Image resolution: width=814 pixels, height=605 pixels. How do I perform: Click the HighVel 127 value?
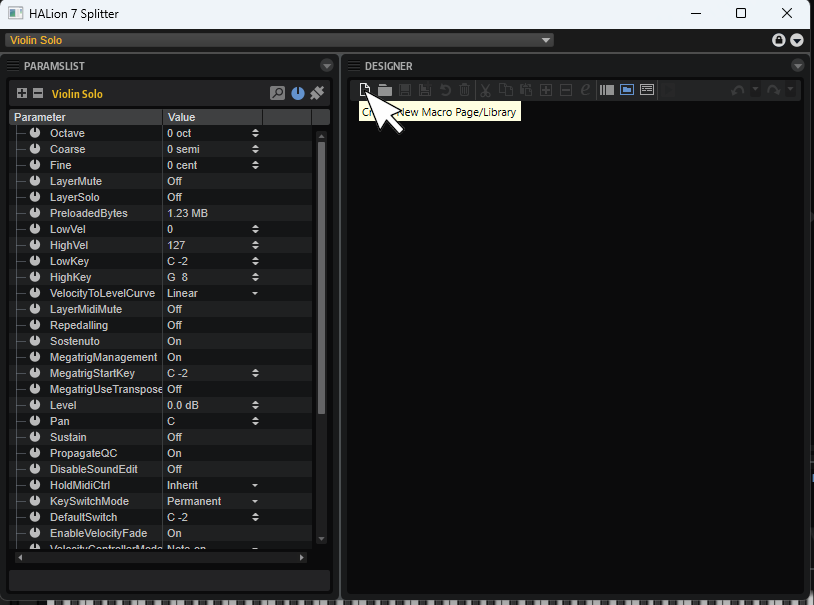coord(176,245)
